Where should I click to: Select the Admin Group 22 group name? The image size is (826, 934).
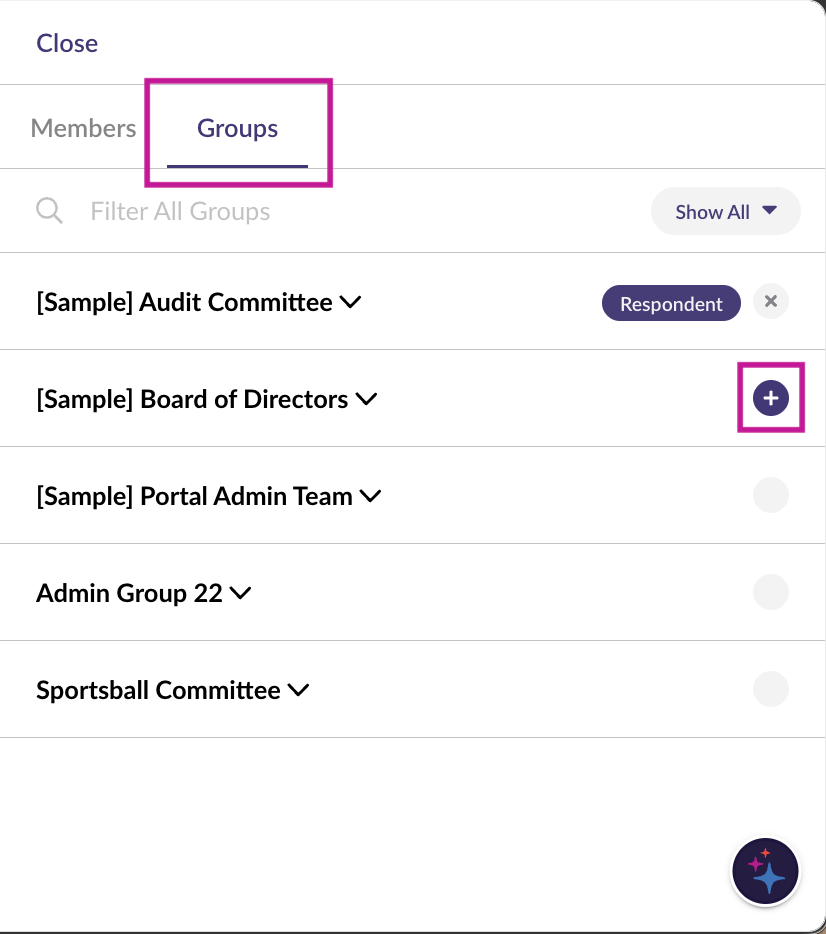(x=129, y=593)
